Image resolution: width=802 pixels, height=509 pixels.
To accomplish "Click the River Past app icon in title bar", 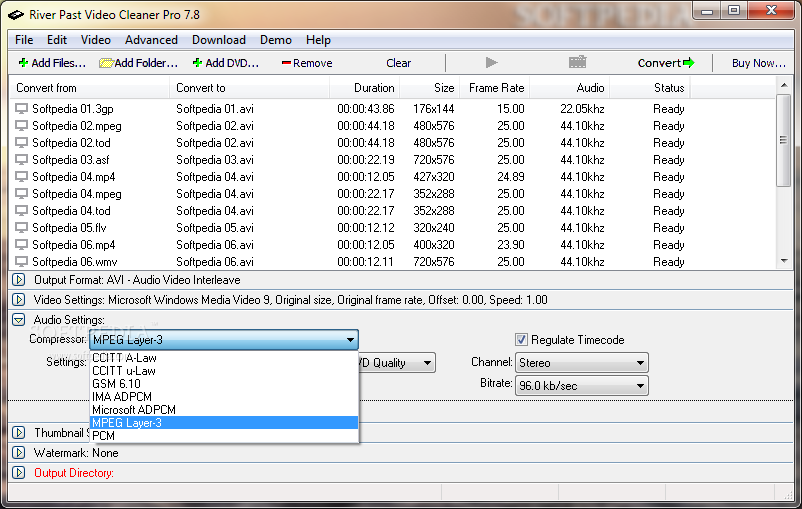I will (16, 15).
